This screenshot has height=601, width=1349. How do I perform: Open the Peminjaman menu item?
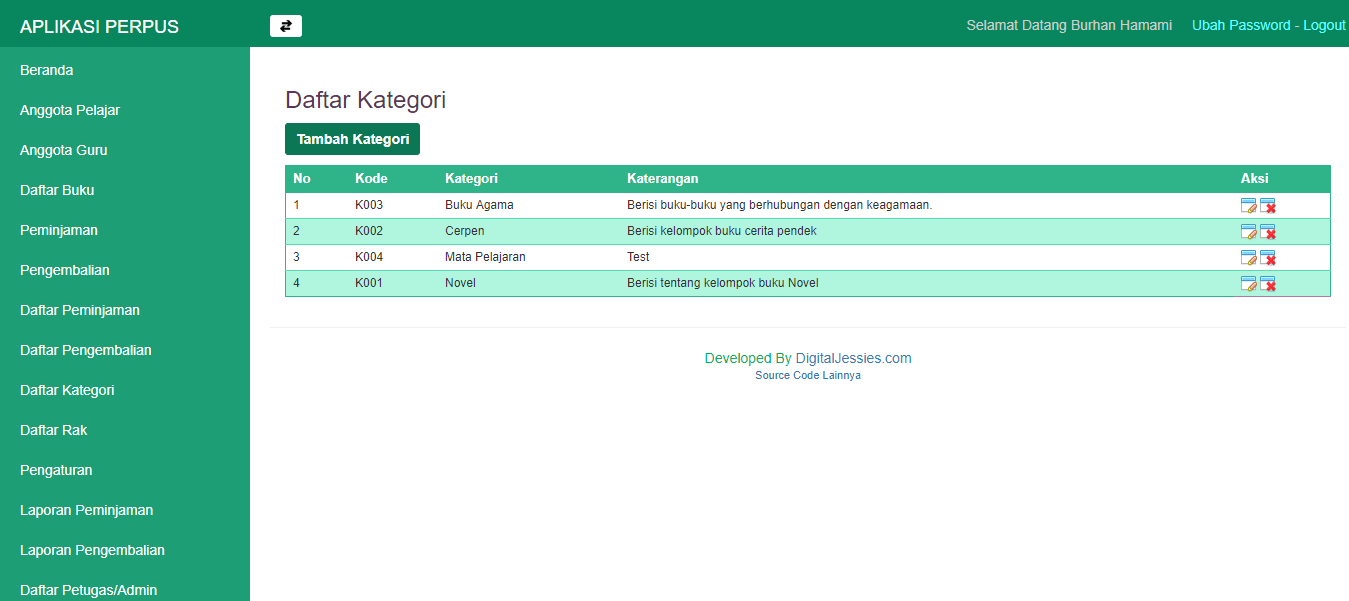[x=59, y=230]
